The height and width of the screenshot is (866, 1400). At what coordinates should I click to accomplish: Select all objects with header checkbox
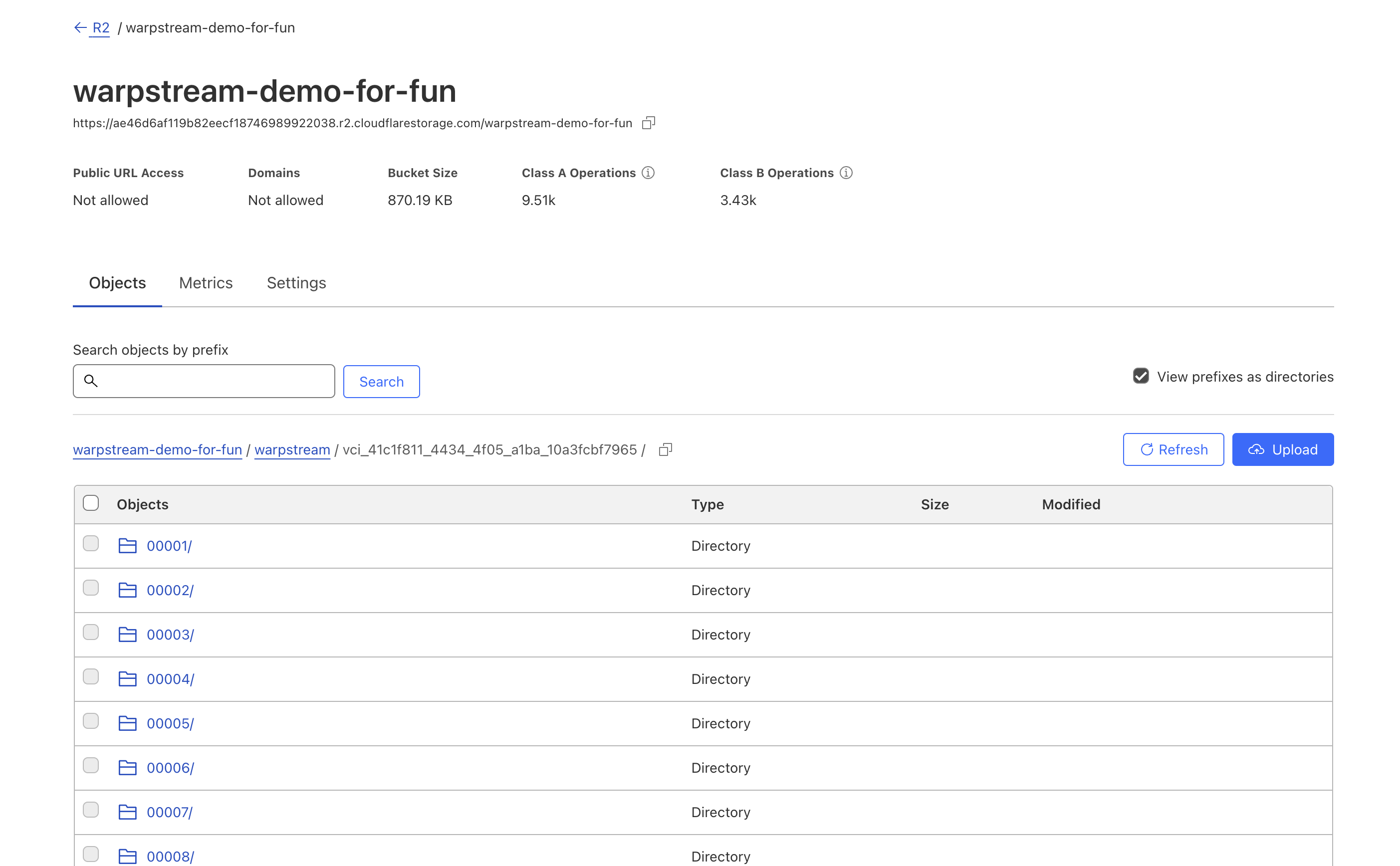90,503
